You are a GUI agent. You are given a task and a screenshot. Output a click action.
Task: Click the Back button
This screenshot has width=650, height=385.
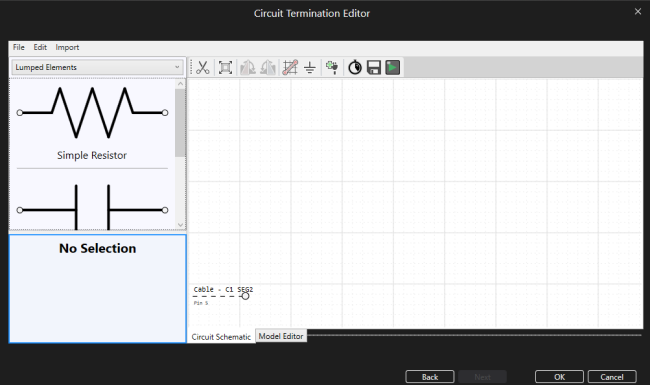pyautogui.click(x=430, y=377)
